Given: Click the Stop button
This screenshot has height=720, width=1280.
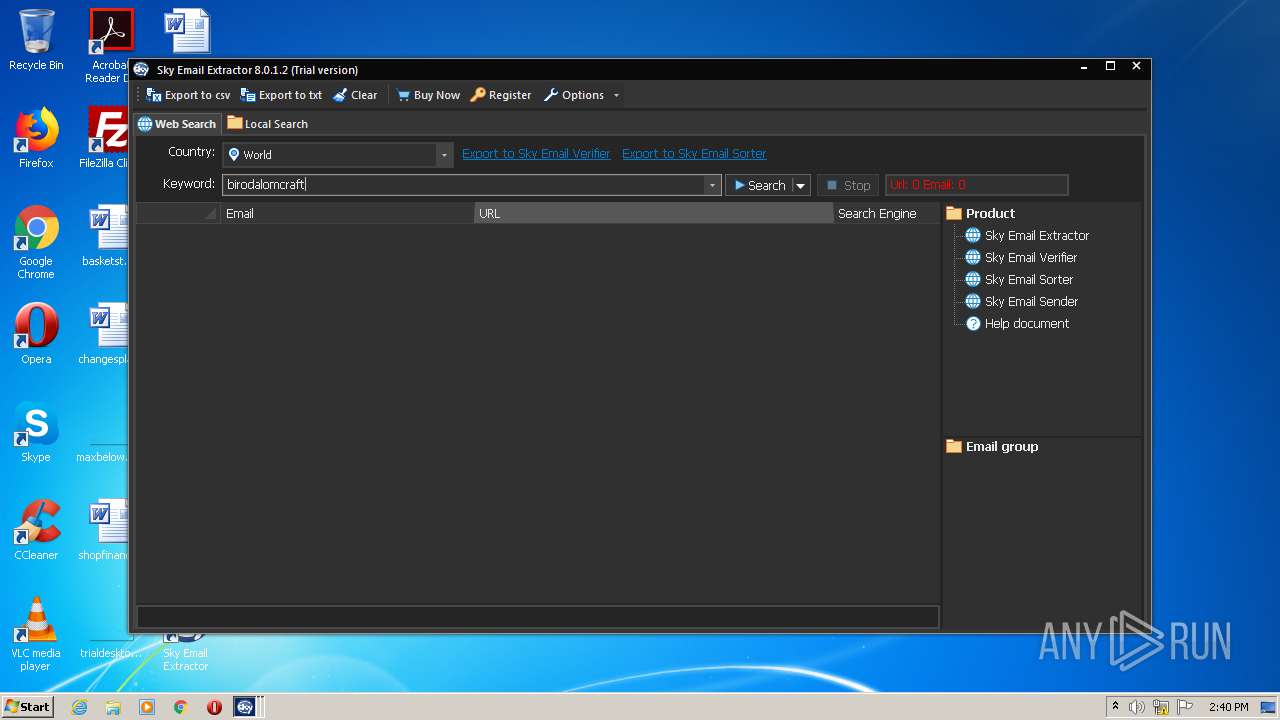Looking at the screenshot, I should [x=848, y=185].
